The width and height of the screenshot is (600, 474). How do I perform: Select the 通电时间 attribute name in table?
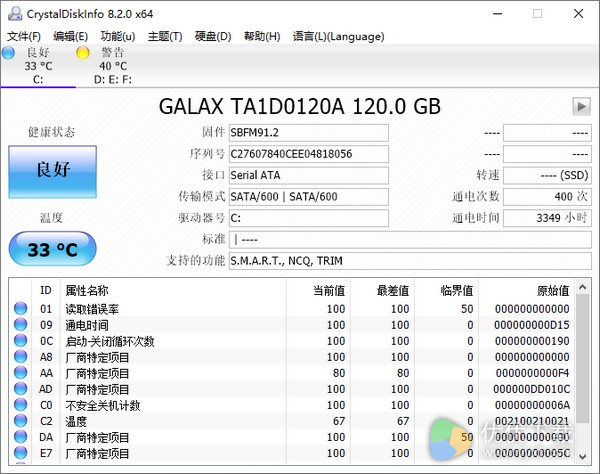coord(87,325)
